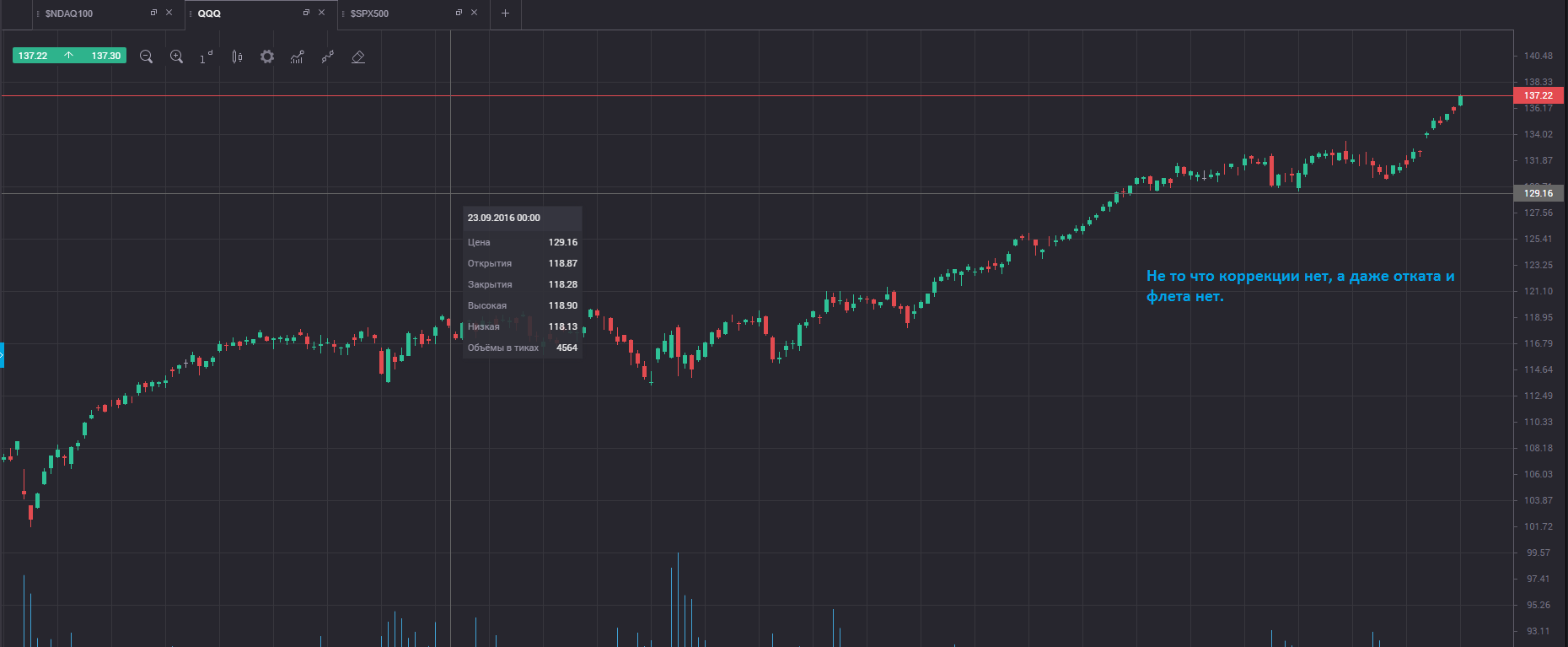Click the 101.72 price axis label

point(1538,526)
